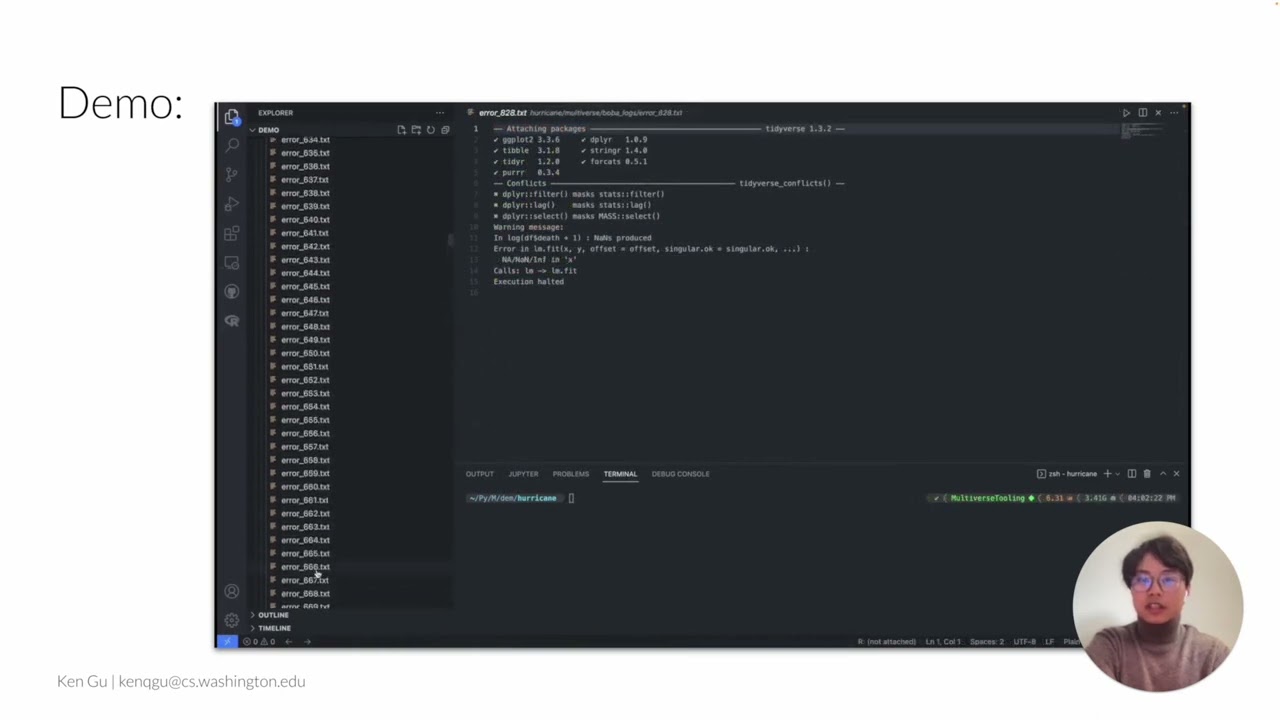Click the remote window indicator in the status bar
Viewport: 1280px width, 720px height.
[x=227, y=641]
